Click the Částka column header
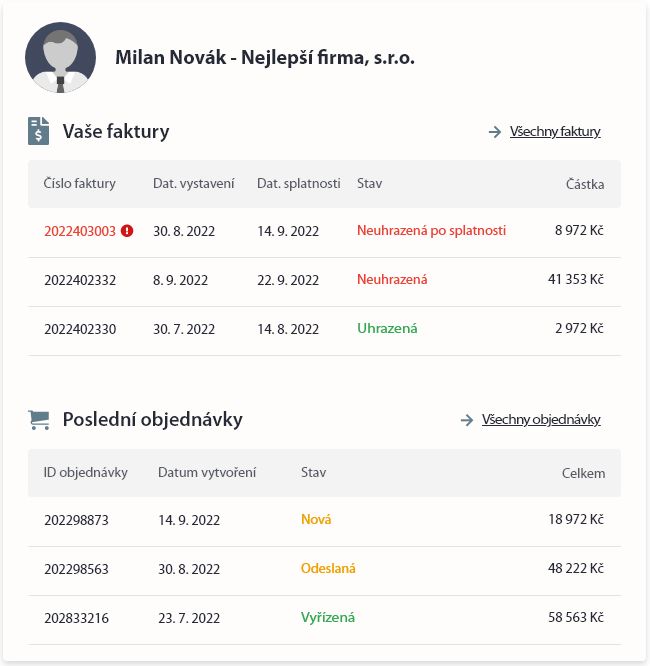The width and height of the screenshot is (650, 666). [x=585, y=185]
